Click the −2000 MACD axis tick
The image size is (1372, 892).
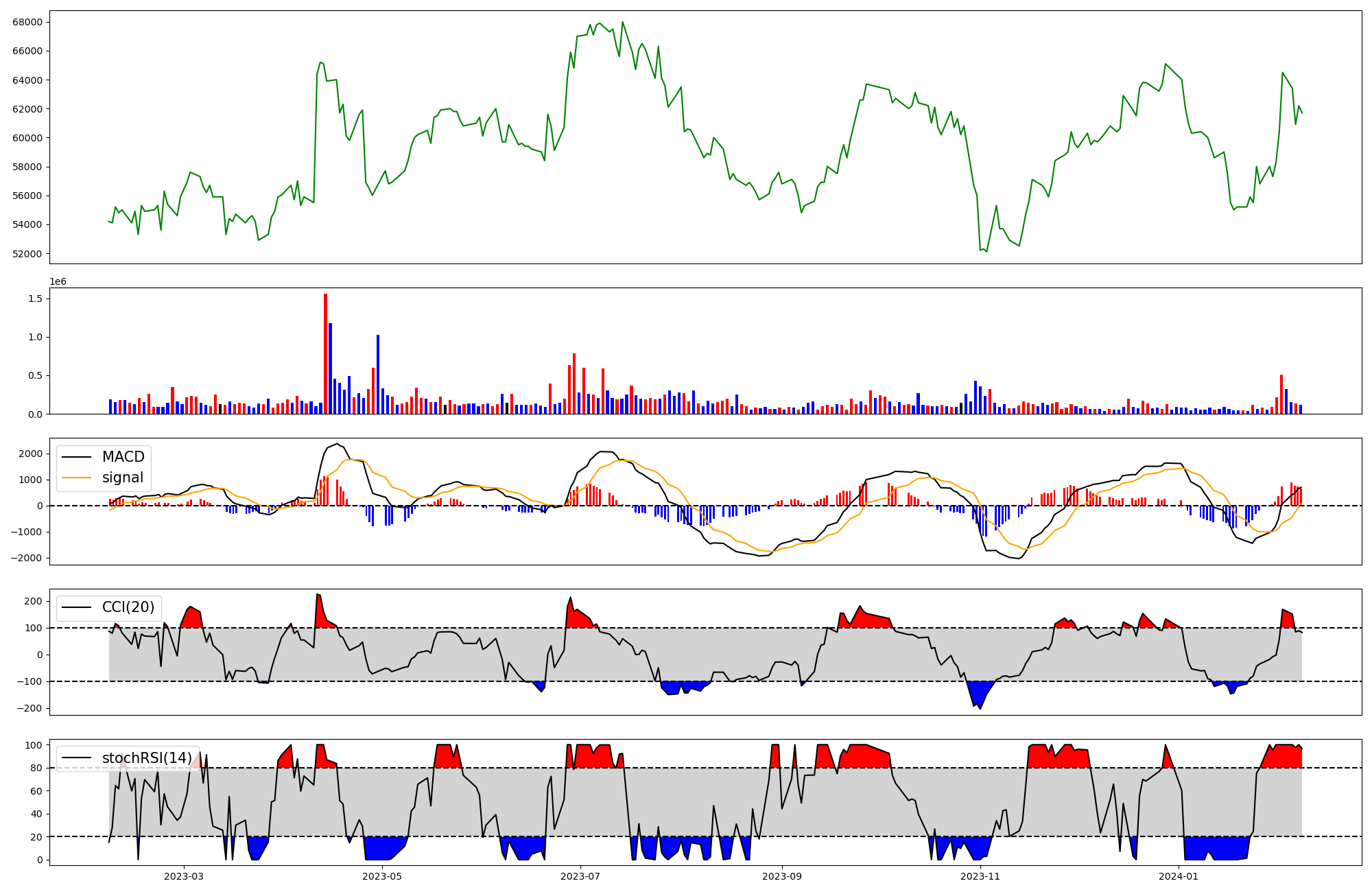coord(26,558)
